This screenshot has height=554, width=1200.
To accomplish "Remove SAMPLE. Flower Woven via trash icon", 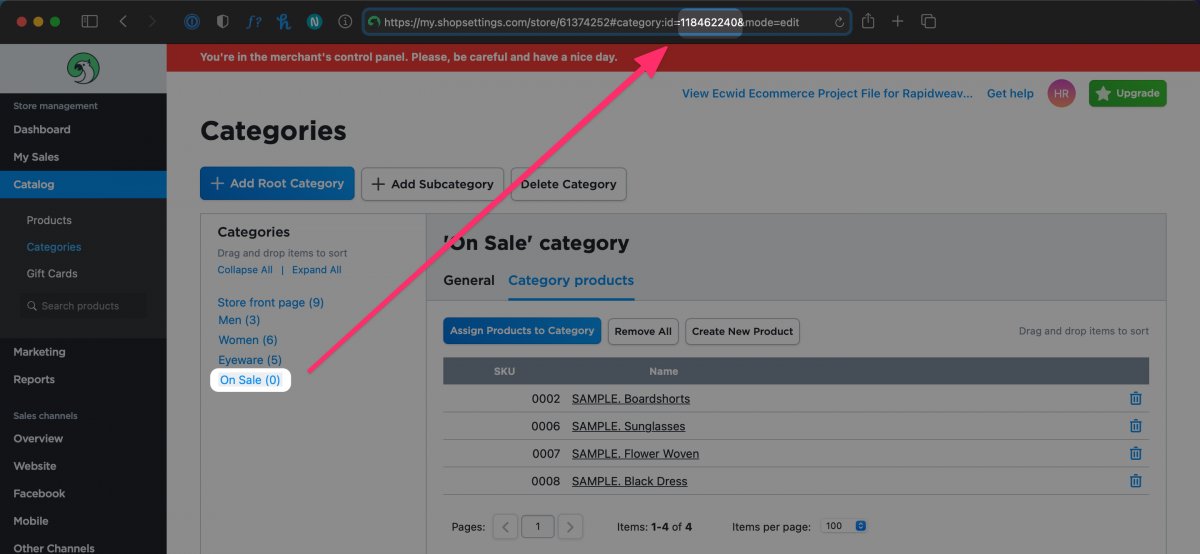I will pyautogui.click(x=1135, y=454).
